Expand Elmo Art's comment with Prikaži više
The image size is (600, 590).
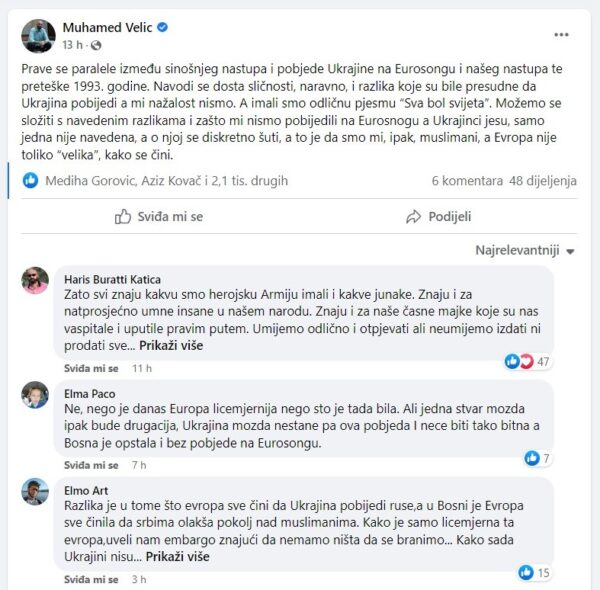point(178,556)
